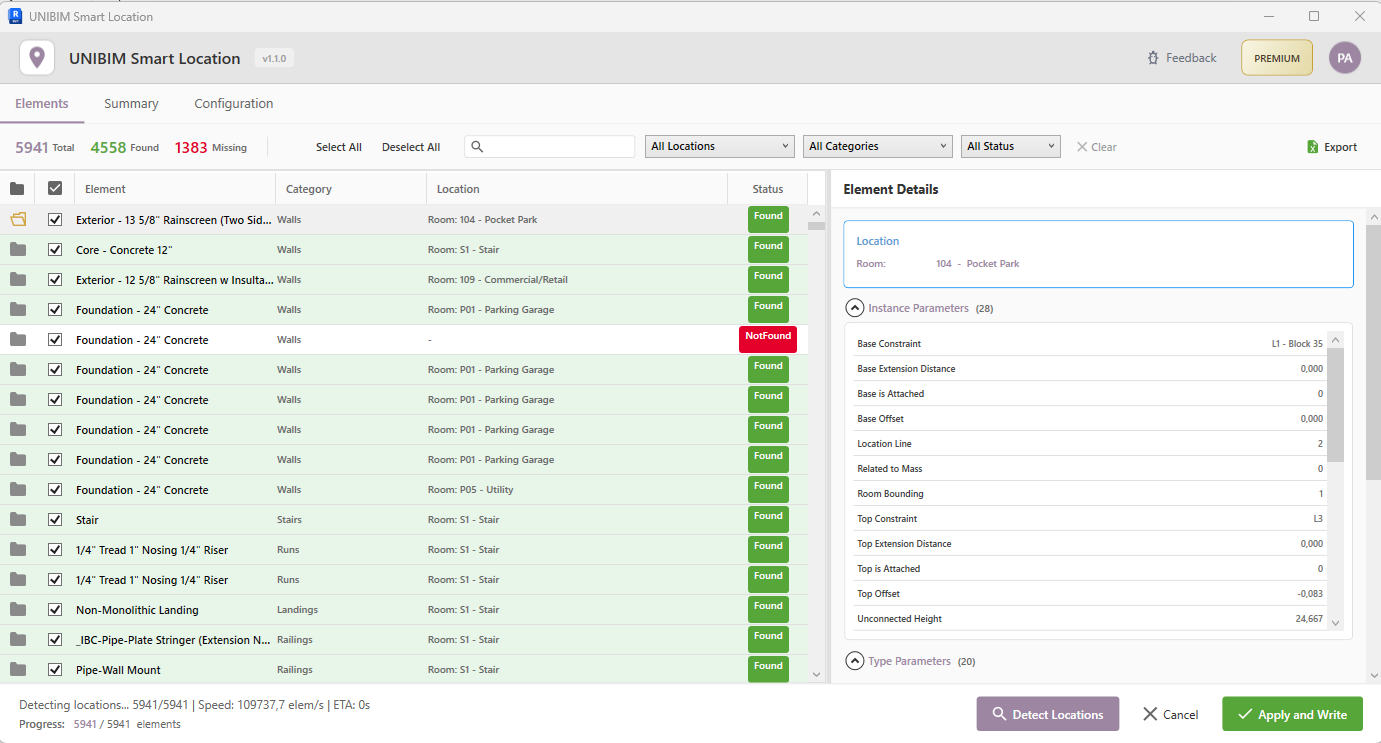Click the folder icon in the table header

point(17,188)
